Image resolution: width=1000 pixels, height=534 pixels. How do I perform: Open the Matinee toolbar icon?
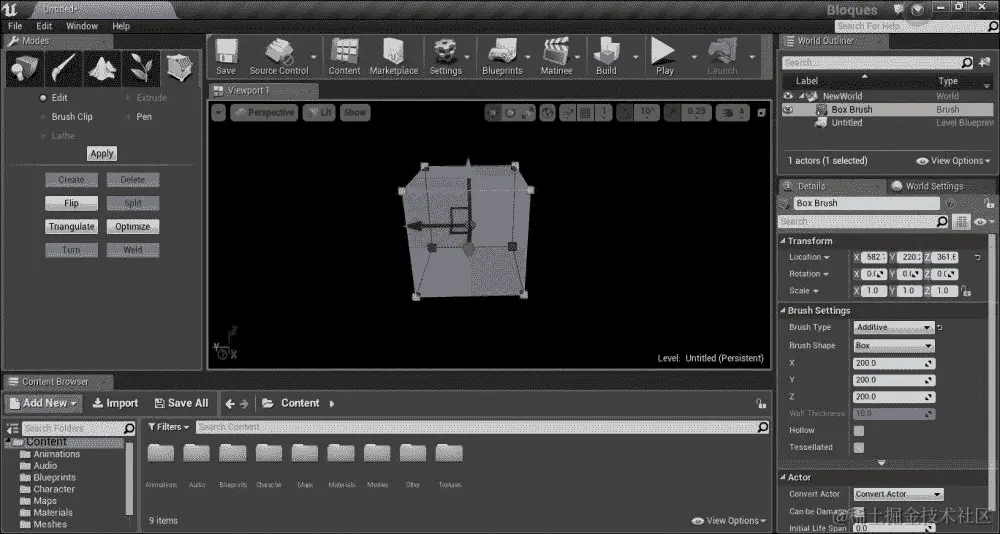556,57
